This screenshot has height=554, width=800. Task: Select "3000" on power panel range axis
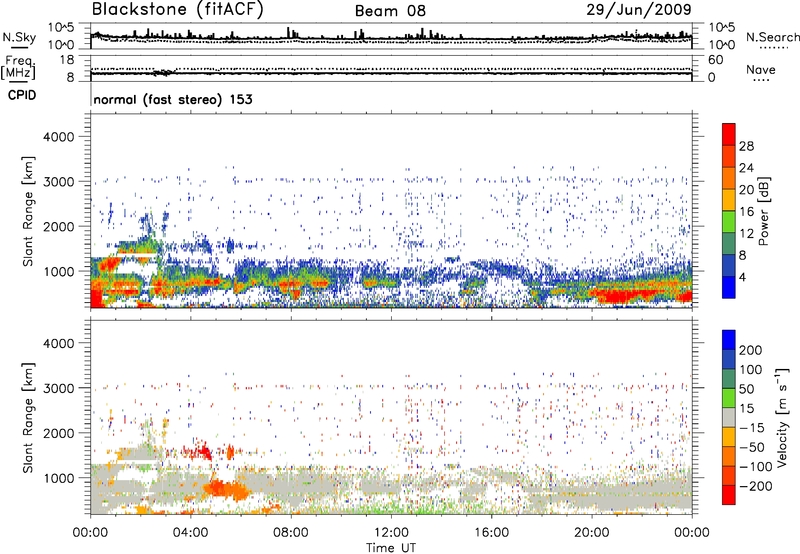pyautogui.click(x=58, y=182)
